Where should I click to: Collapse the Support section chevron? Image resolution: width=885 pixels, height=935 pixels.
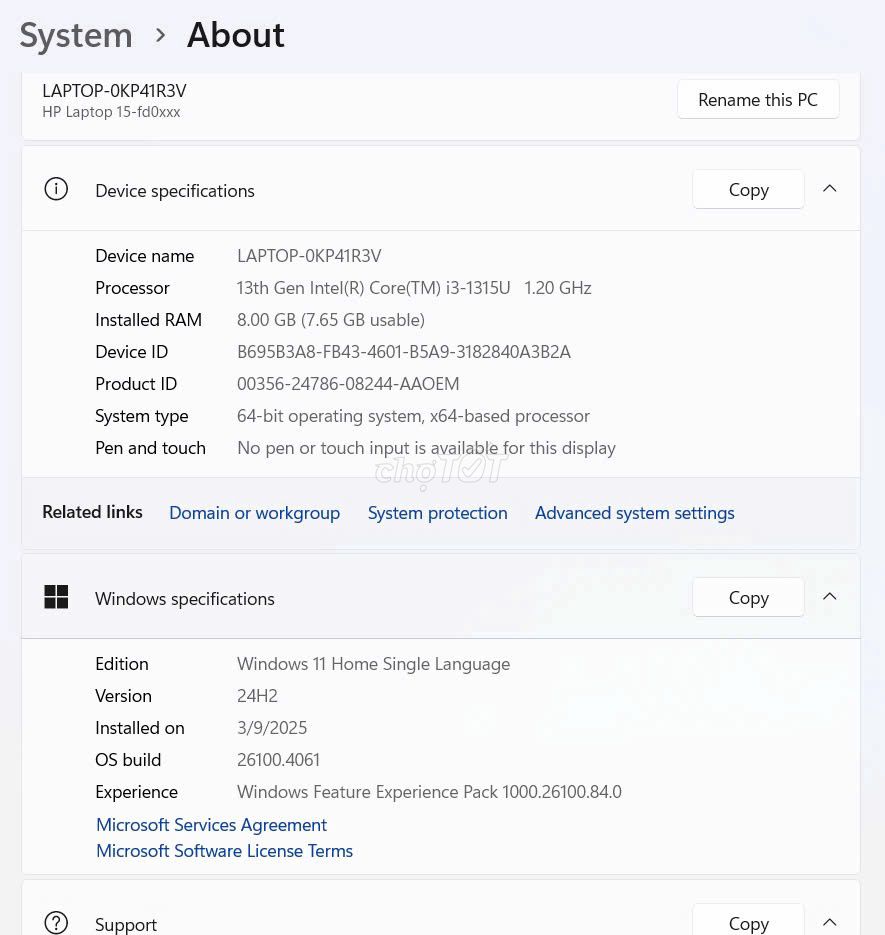pyautogui.click(x=830, y=922)
